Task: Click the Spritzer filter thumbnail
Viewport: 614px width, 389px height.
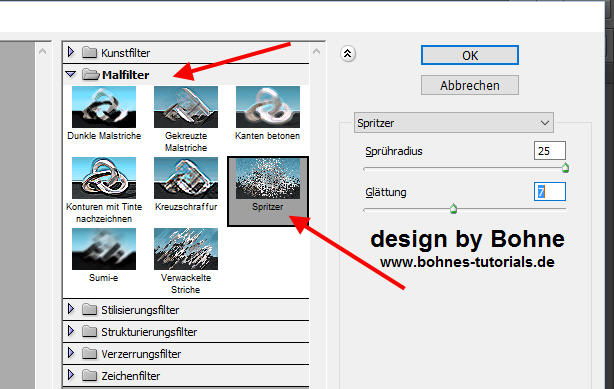Action: pyautogui.click(x=268, y=178)
